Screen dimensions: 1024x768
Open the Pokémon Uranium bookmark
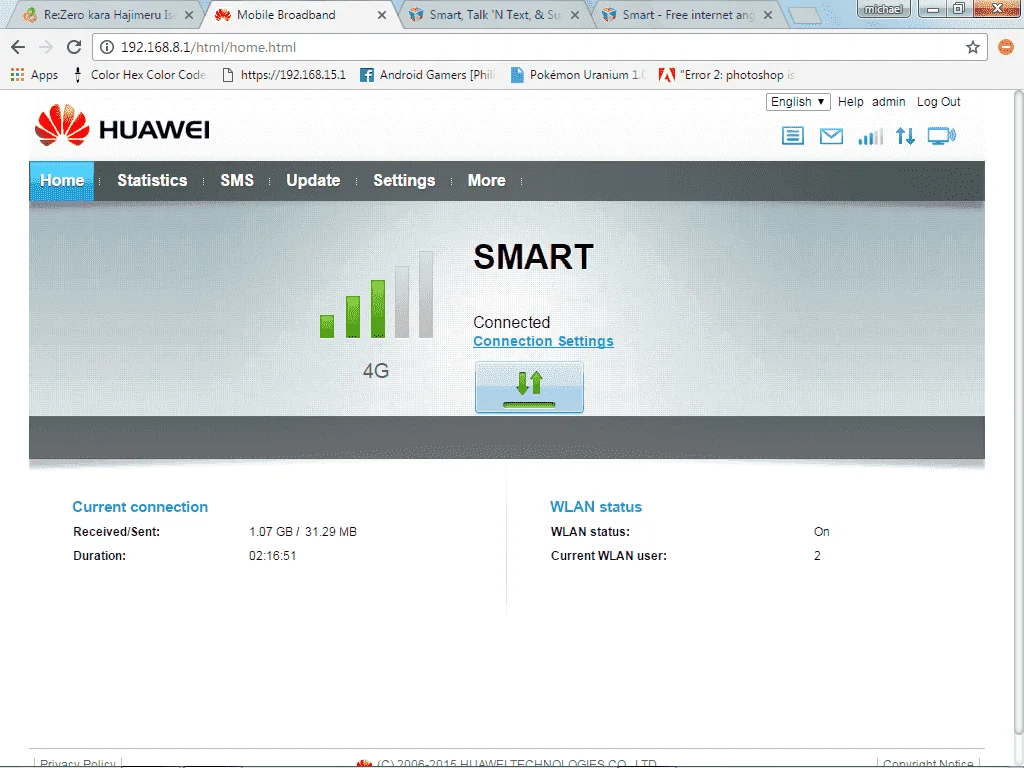[578, 75]
